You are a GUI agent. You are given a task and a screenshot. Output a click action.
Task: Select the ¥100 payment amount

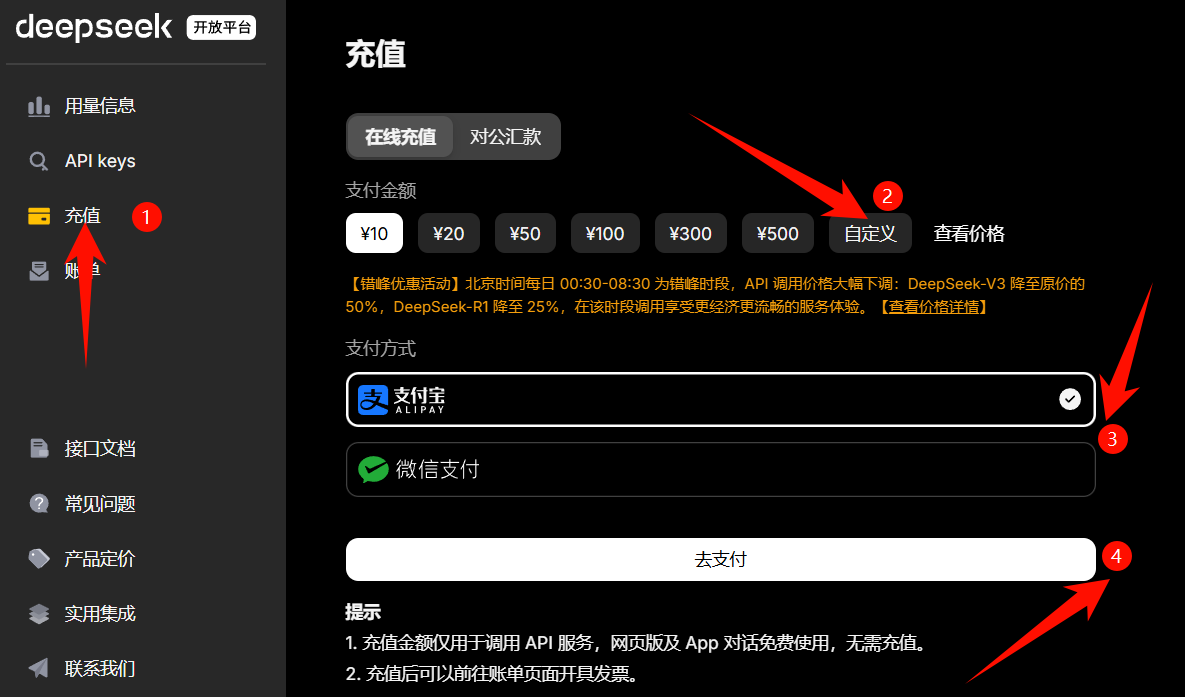coord(605,234)
